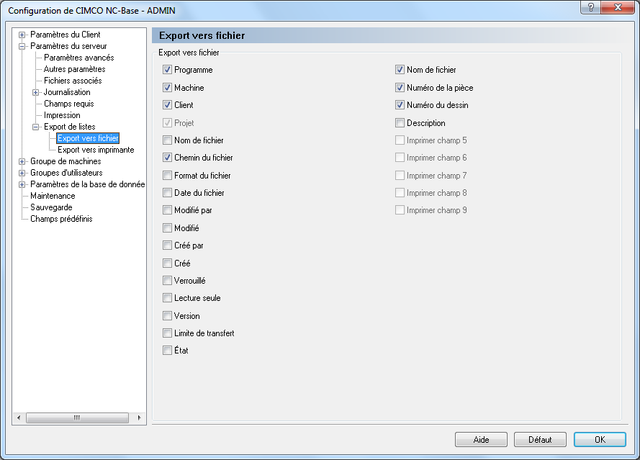
Task: Select the Groupes d'utilisateurs label
Action: coord(66,173)
